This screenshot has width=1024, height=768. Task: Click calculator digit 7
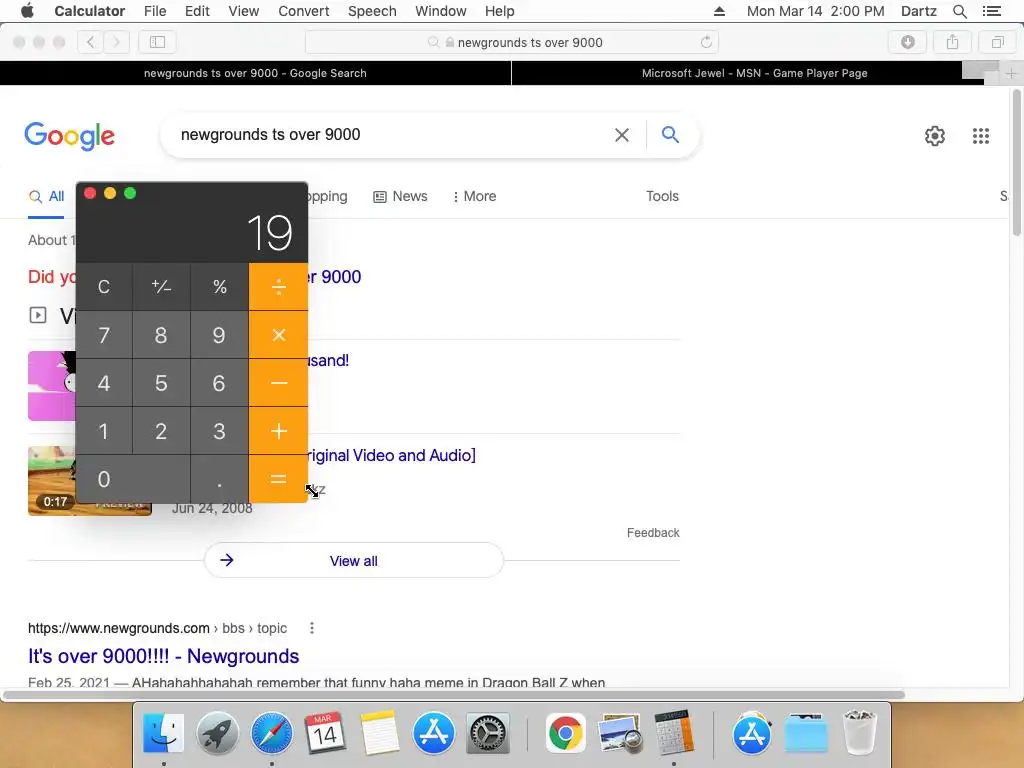point(104,335)
